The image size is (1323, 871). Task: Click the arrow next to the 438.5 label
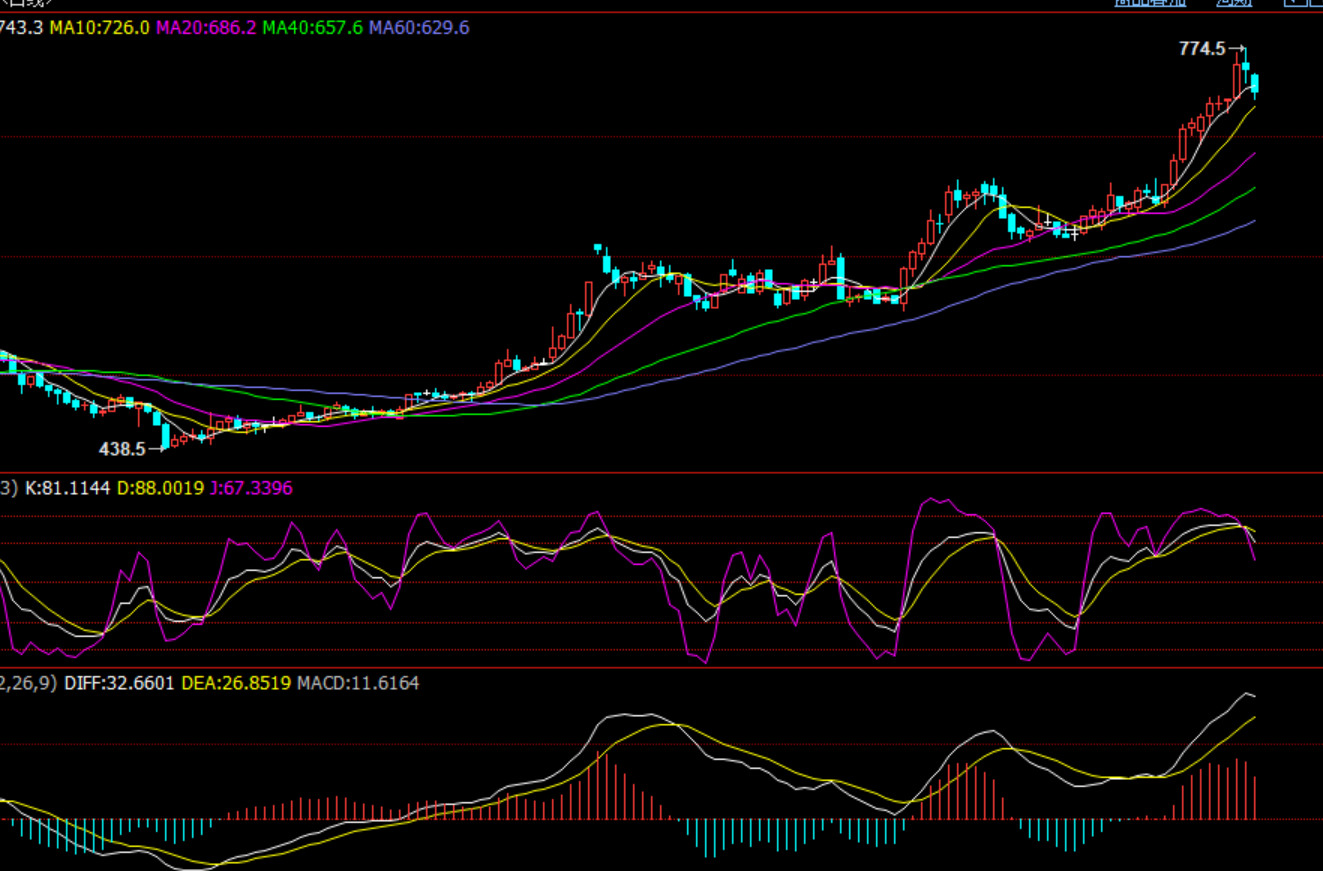(156, 450)
